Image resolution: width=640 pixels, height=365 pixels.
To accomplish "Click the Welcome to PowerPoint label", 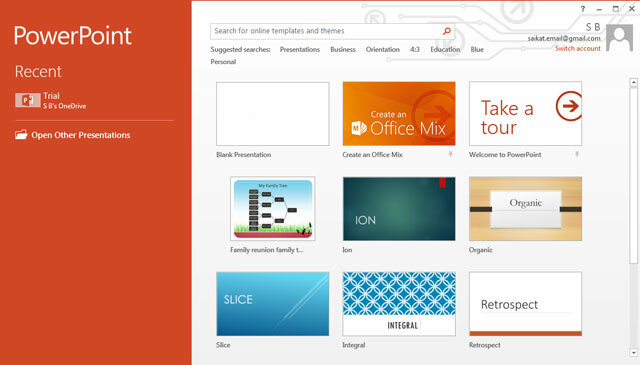I will [x=505, y=155].
